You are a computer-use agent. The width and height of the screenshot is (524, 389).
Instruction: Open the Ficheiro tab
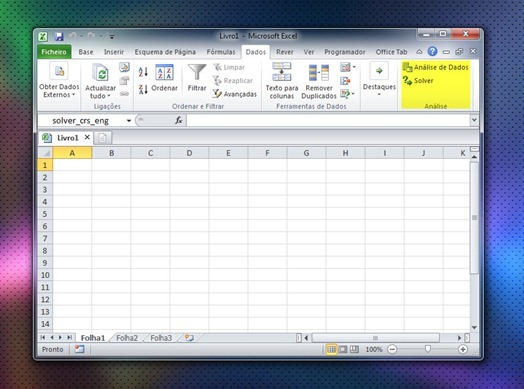click(x=54, y=52)
